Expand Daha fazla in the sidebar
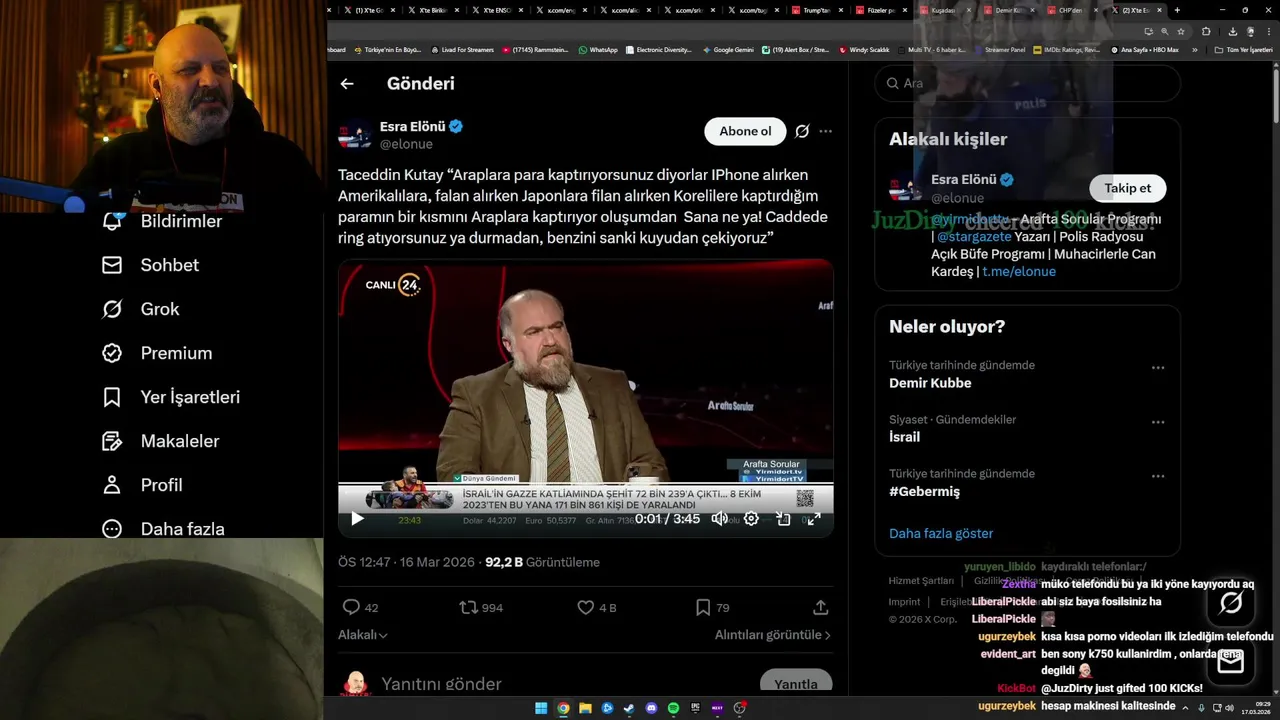 [163, 528]
